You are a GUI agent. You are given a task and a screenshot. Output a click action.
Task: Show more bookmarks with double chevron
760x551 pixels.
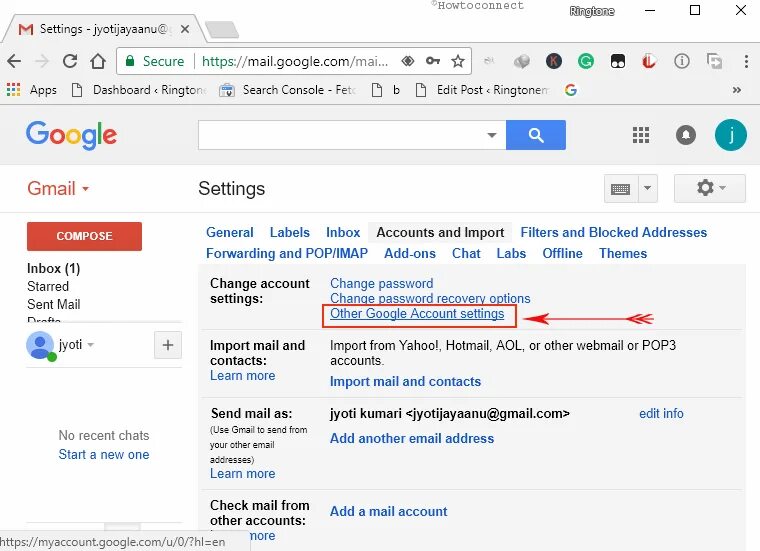[737, 90]
